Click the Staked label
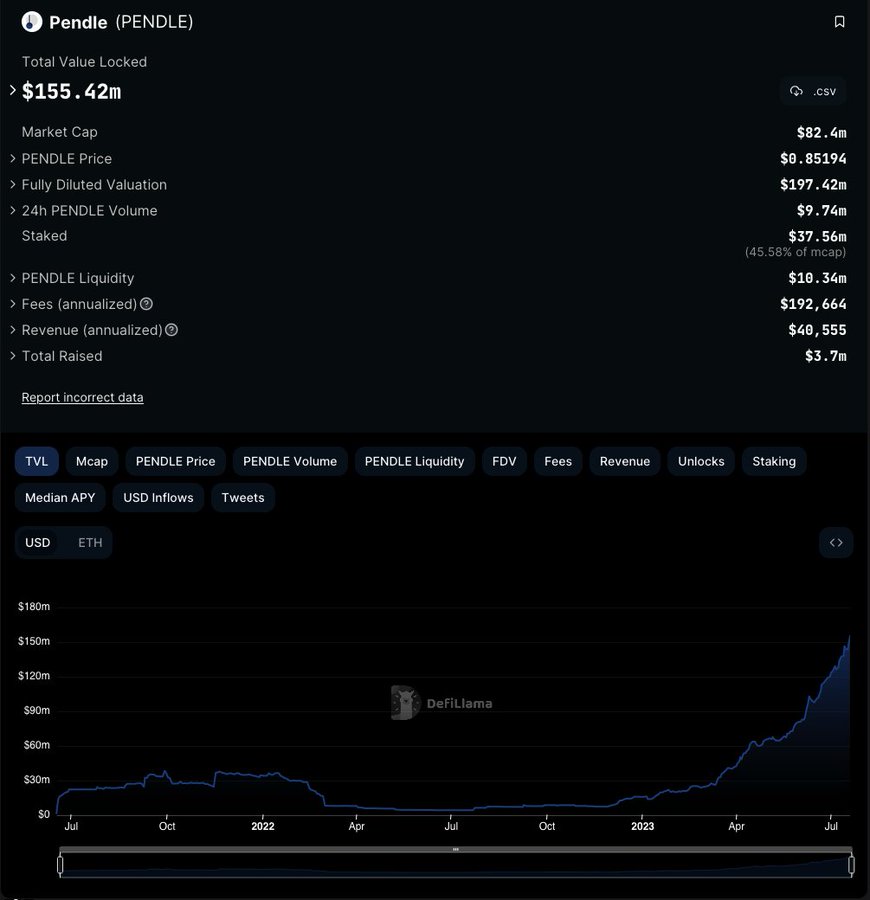This screenshot has height=900, width=870. tap(44, 236)
